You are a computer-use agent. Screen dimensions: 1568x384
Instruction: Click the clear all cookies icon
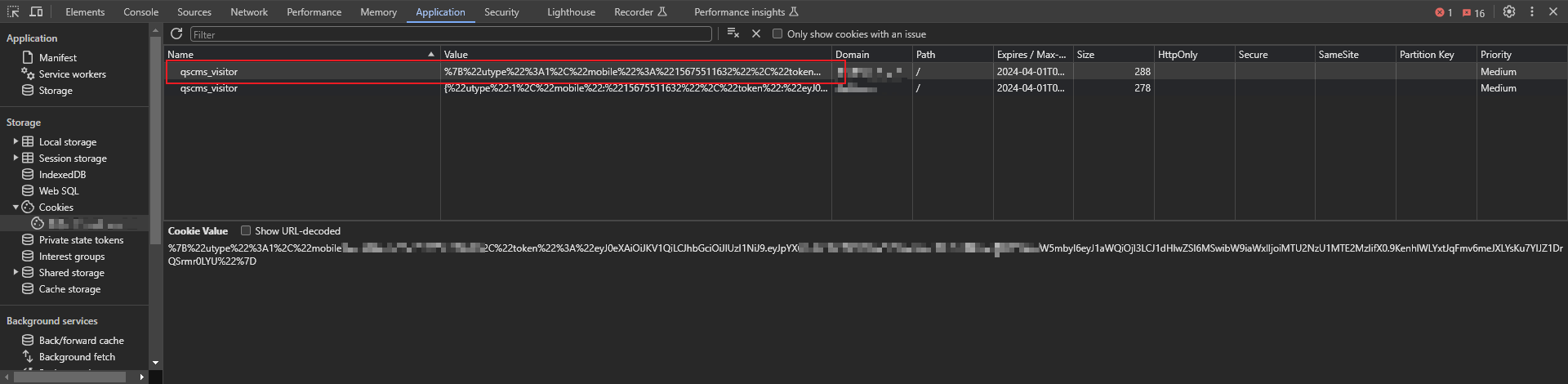(733, 33)
